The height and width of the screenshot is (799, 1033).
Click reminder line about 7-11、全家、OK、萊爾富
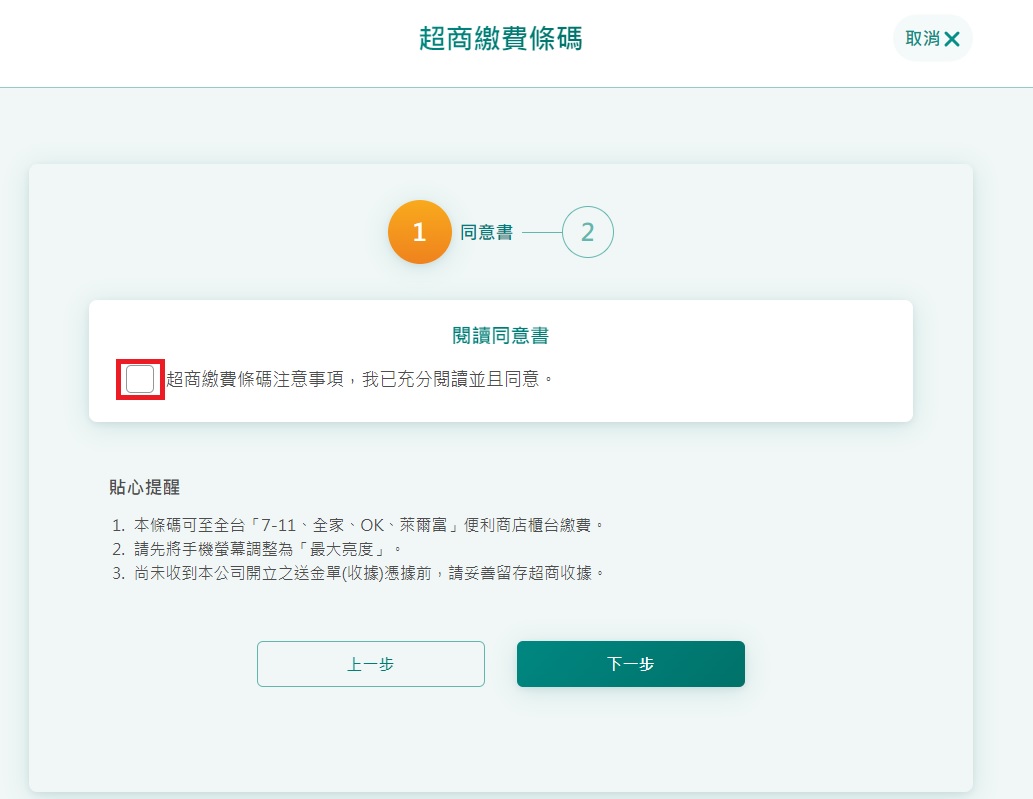[358, 525]
